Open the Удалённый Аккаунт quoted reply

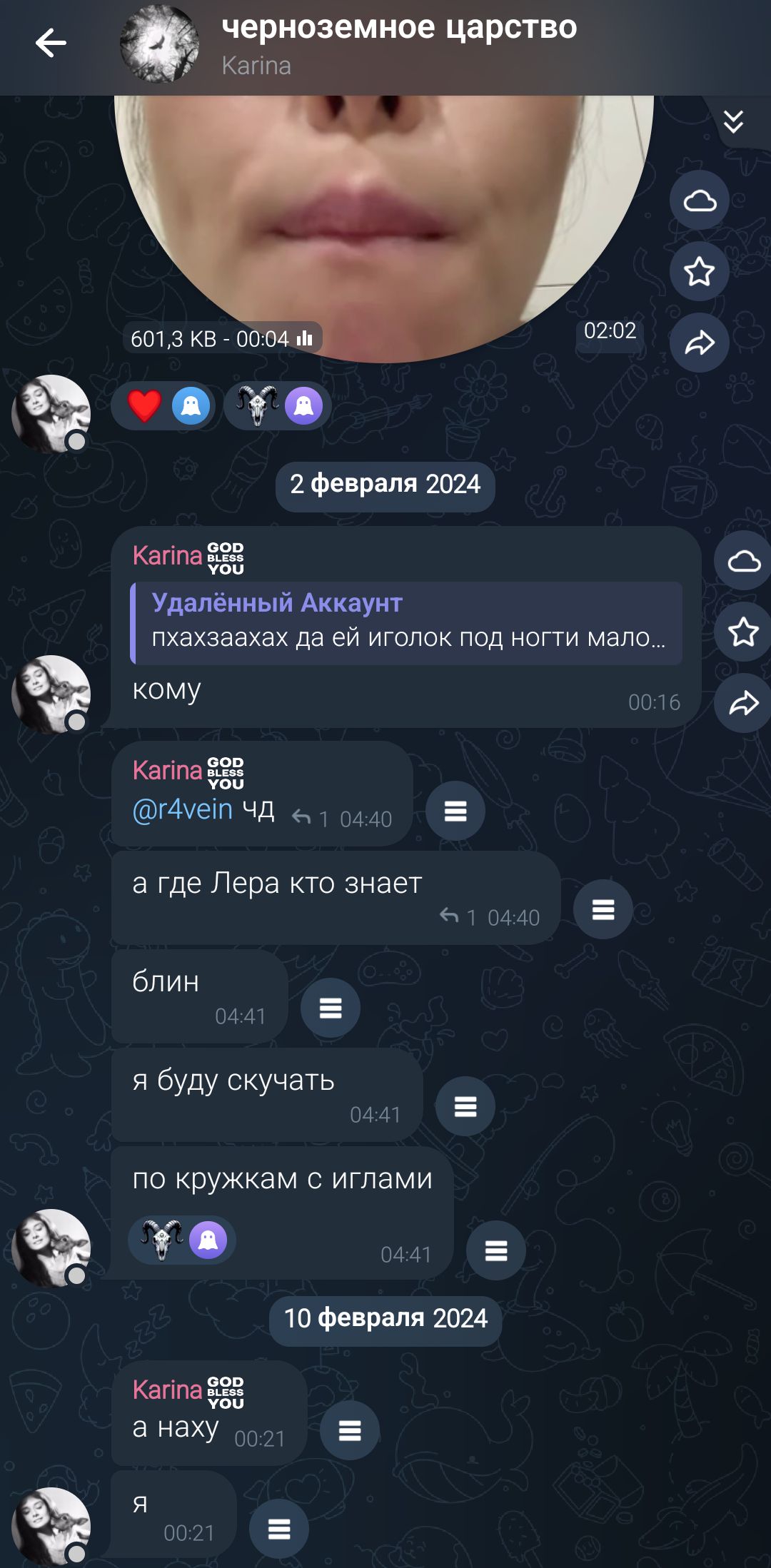(x=406, y=623)
